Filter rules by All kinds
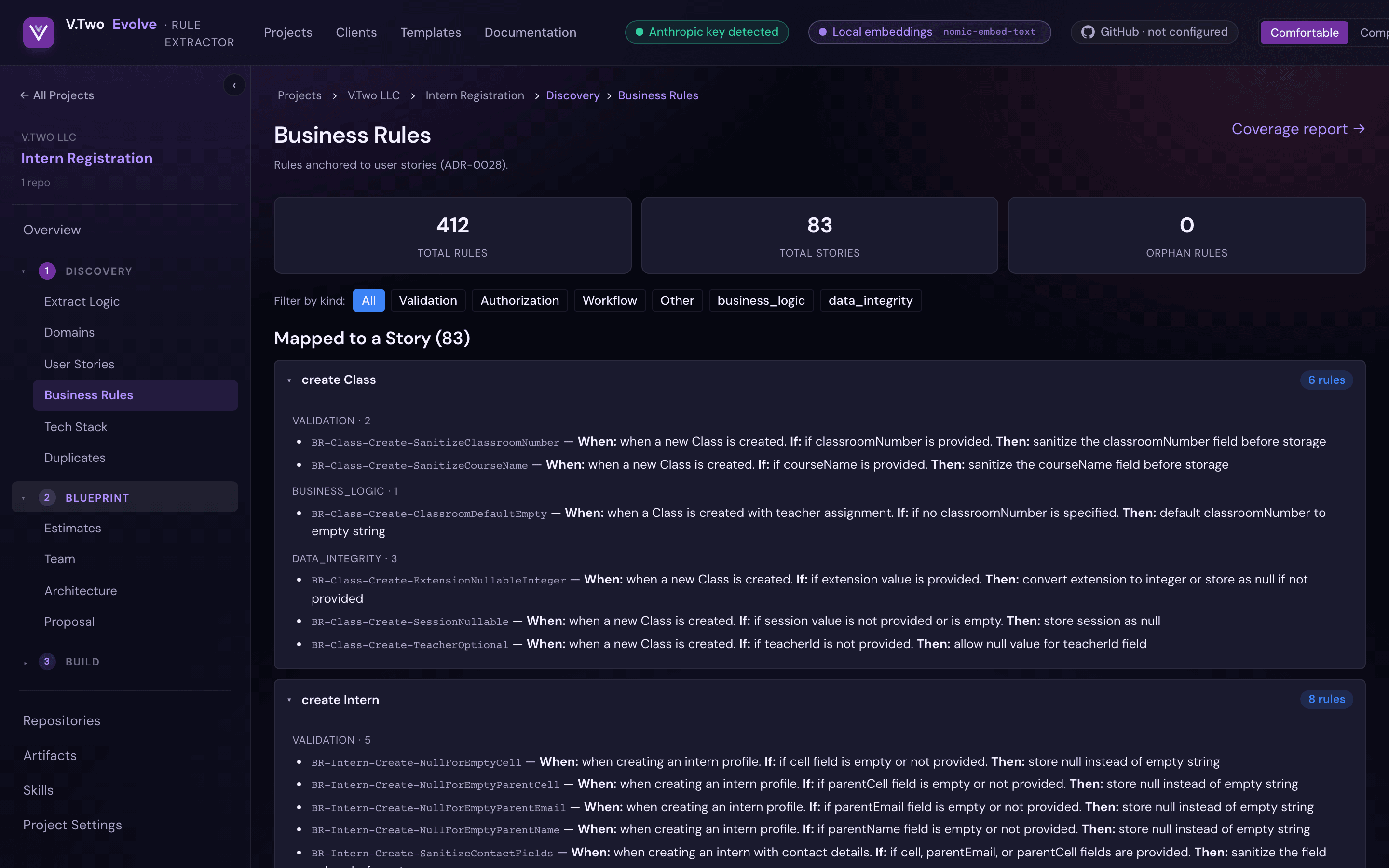This screenshot has height=868, width=1389. pos(368,301)
